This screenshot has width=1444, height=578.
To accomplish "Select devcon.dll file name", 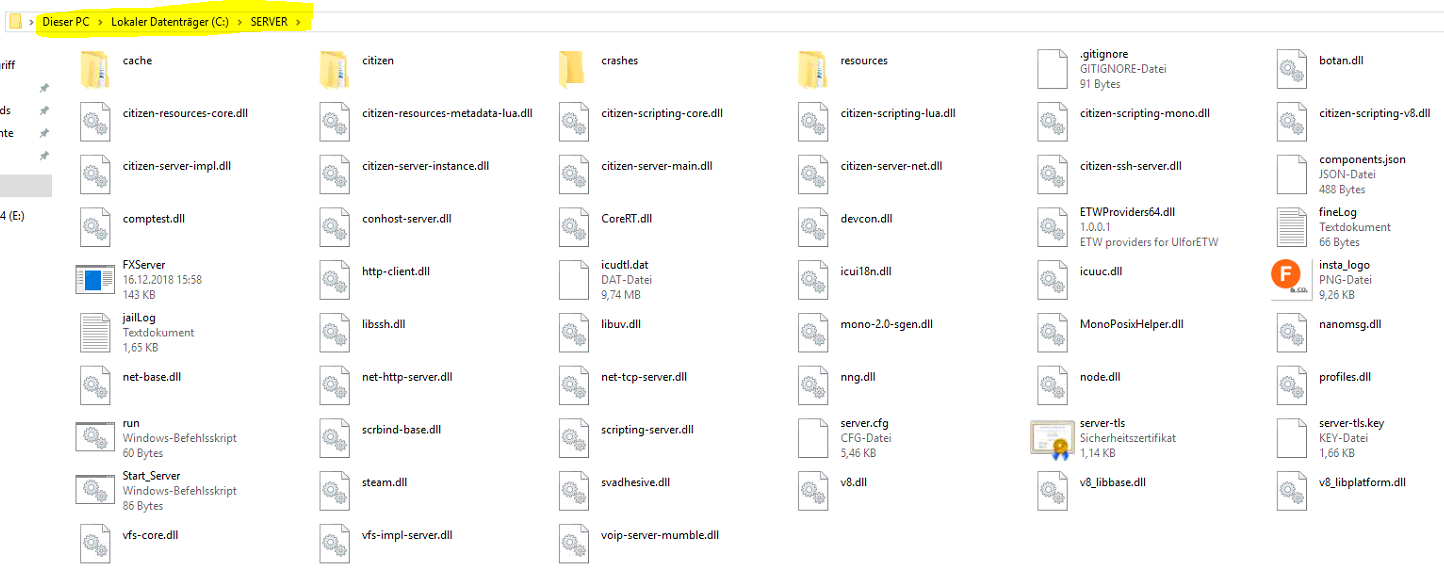I will point(866,218).
